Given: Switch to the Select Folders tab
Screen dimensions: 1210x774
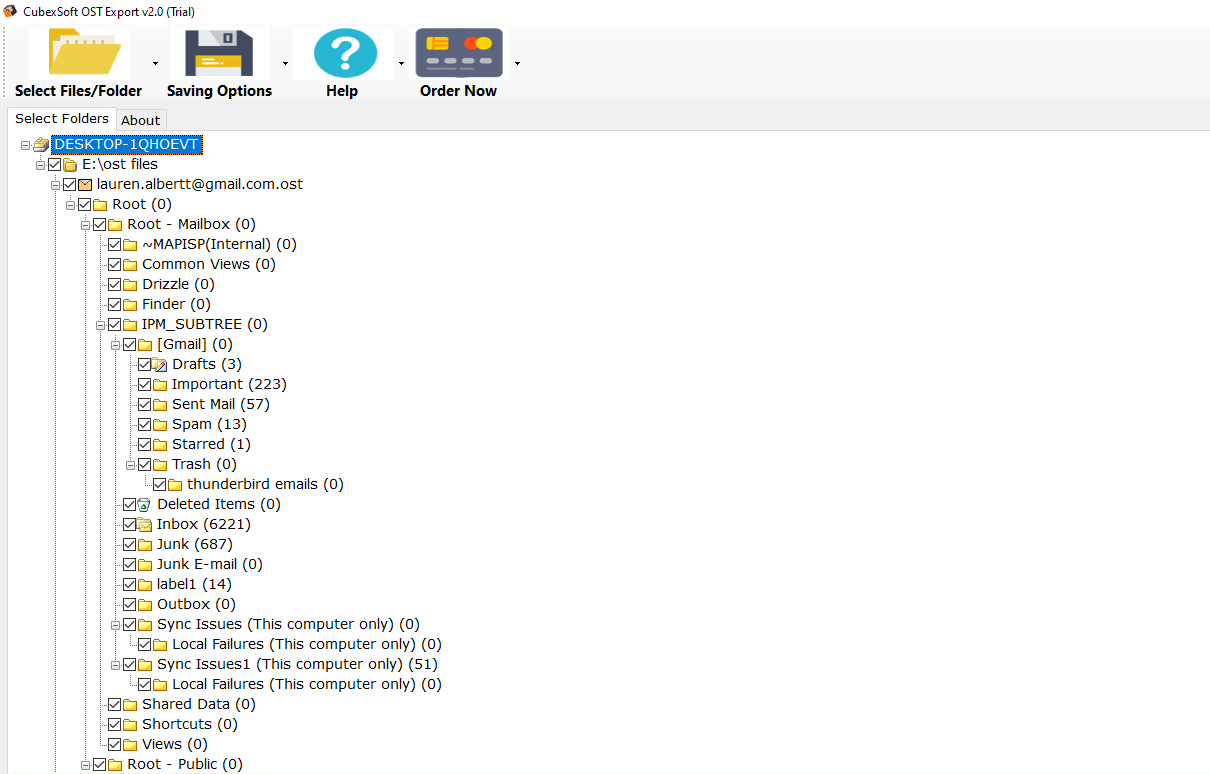Looking at the screenshot, I should coord(62,118).
